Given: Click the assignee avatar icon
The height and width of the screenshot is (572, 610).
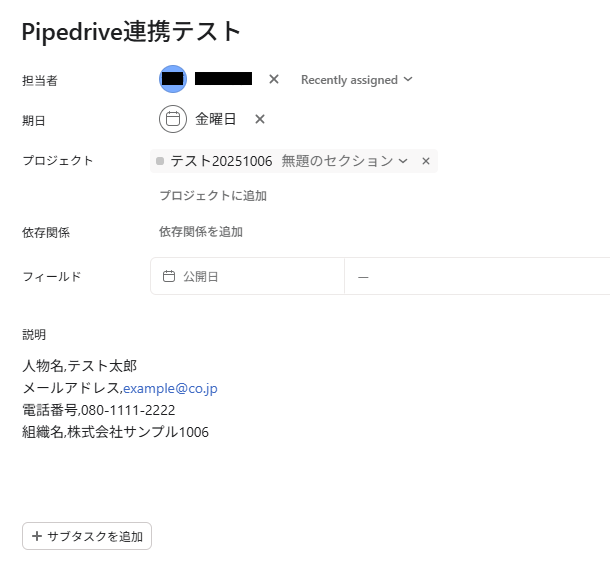Looking at the screenshot, I should pyautogui.click(x=173, y=78).
